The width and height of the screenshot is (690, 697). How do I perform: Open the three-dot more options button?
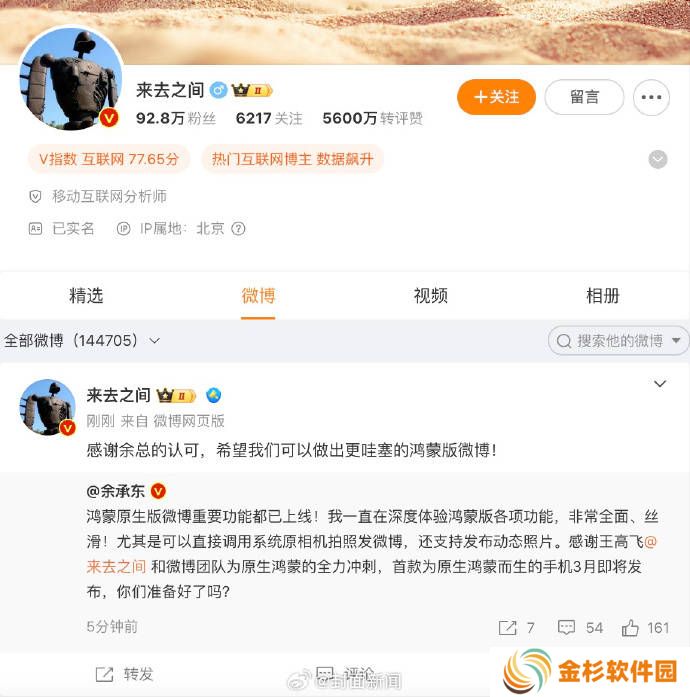[651, 97]
